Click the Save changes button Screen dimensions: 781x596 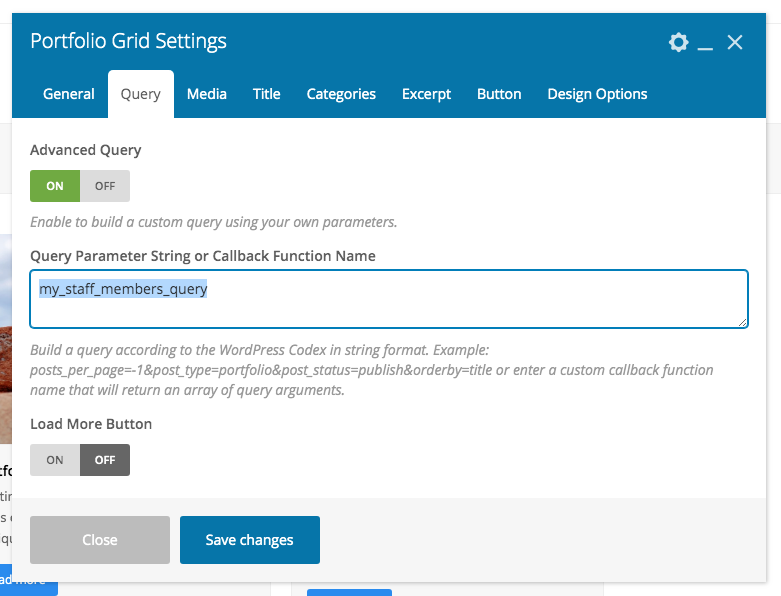[250, 540]
